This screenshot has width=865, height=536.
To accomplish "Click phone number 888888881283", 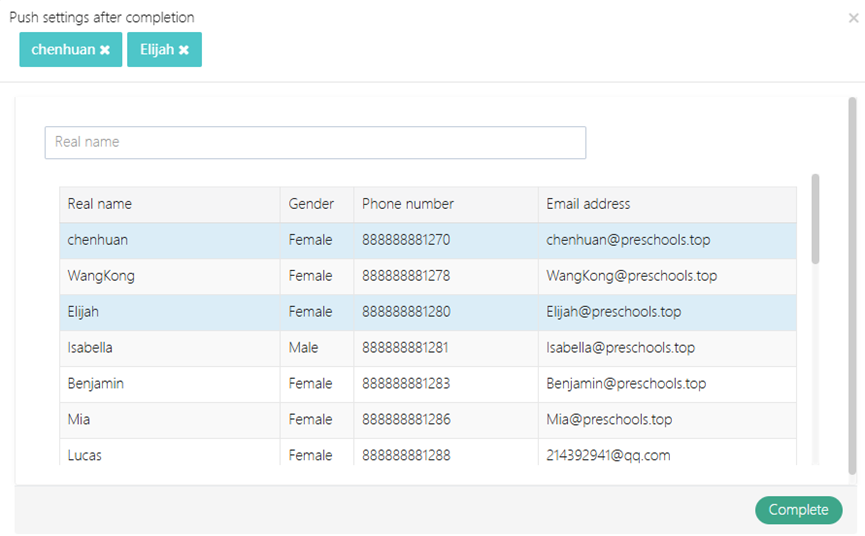I will [406, 383].
